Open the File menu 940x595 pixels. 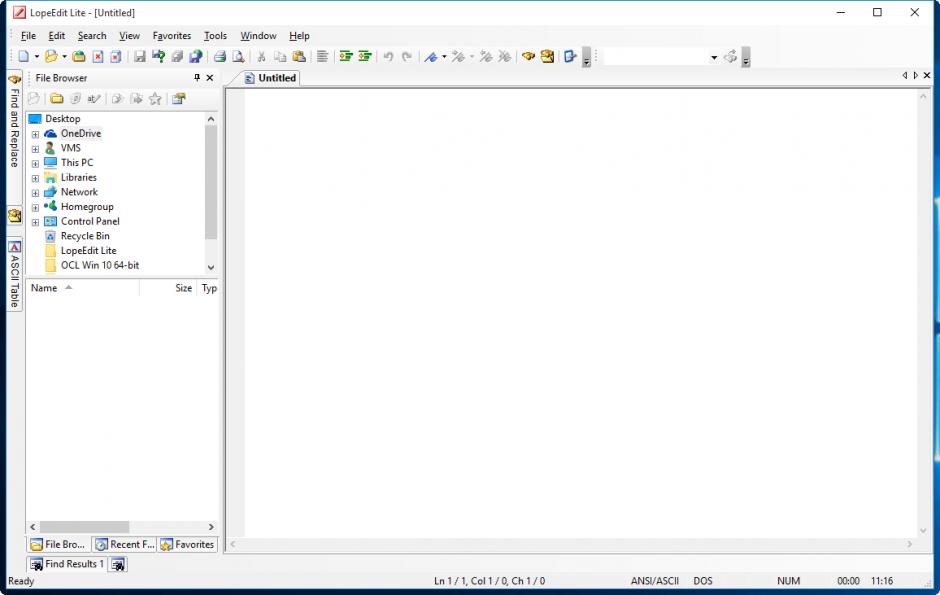coord(28,36)
